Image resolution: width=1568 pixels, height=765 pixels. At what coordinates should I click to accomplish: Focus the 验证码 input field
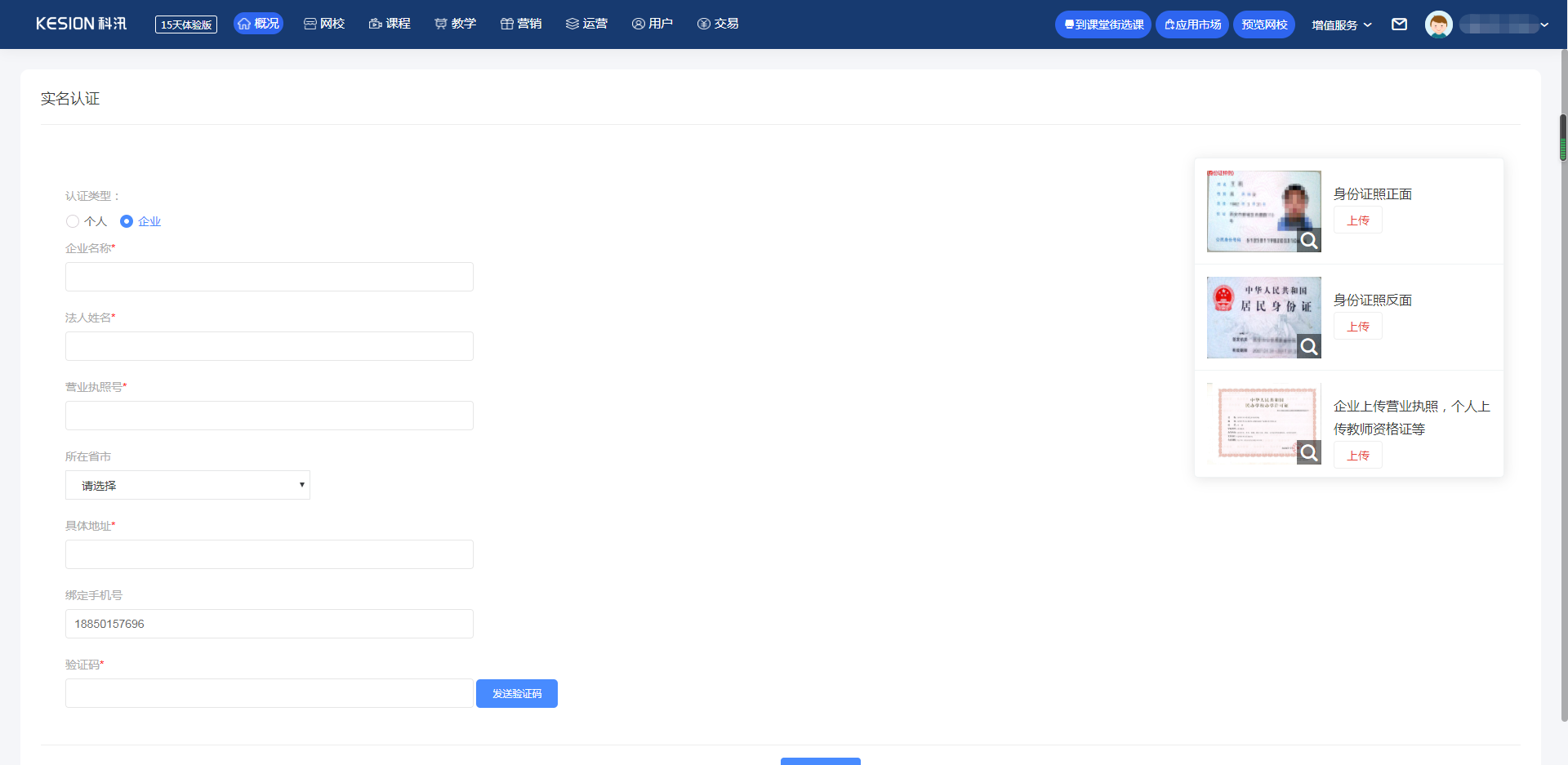coord(269,693)
